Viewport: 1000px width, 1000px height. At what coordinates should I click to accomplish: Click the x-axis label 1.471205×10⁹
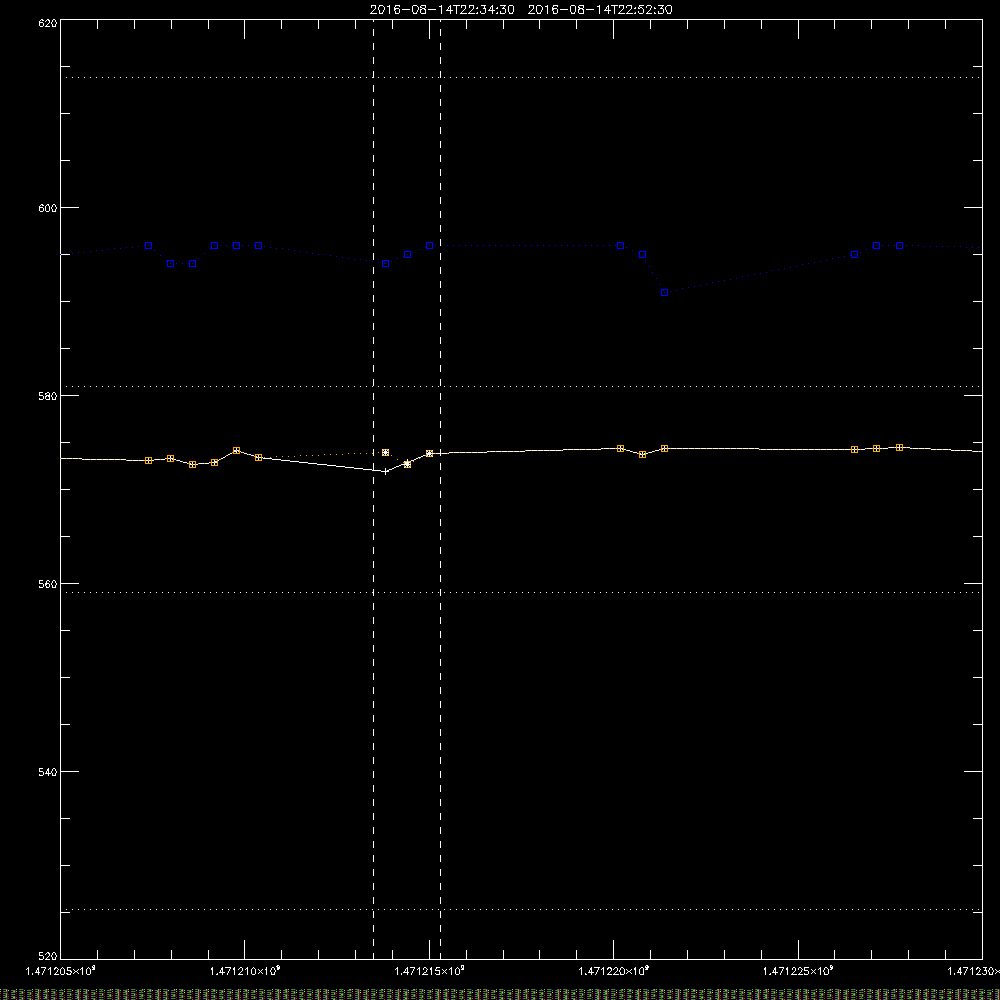click(x=61, y=971)
